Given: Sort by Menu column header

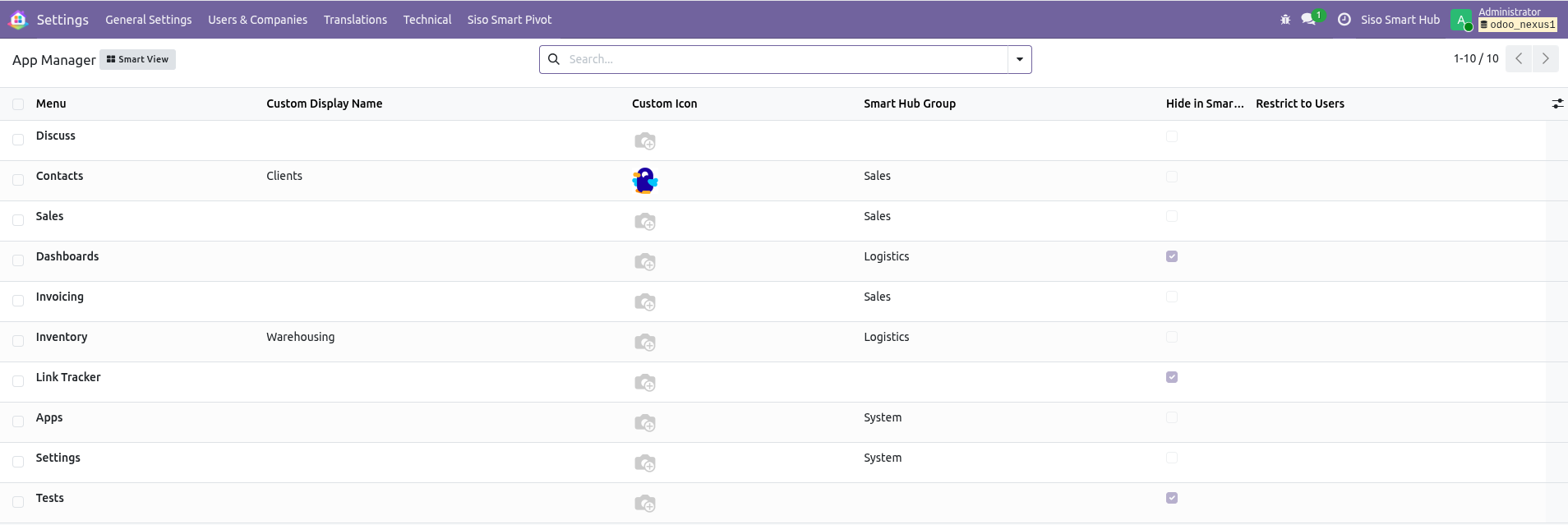Looking at the screenshot, I should 51,104.
